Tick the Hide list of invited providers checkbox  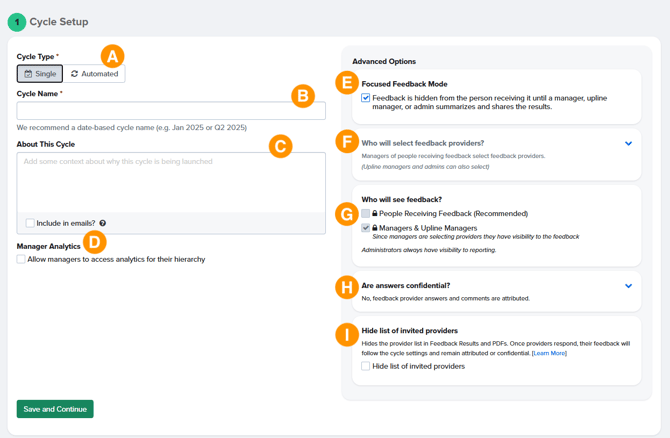point(366,367)
